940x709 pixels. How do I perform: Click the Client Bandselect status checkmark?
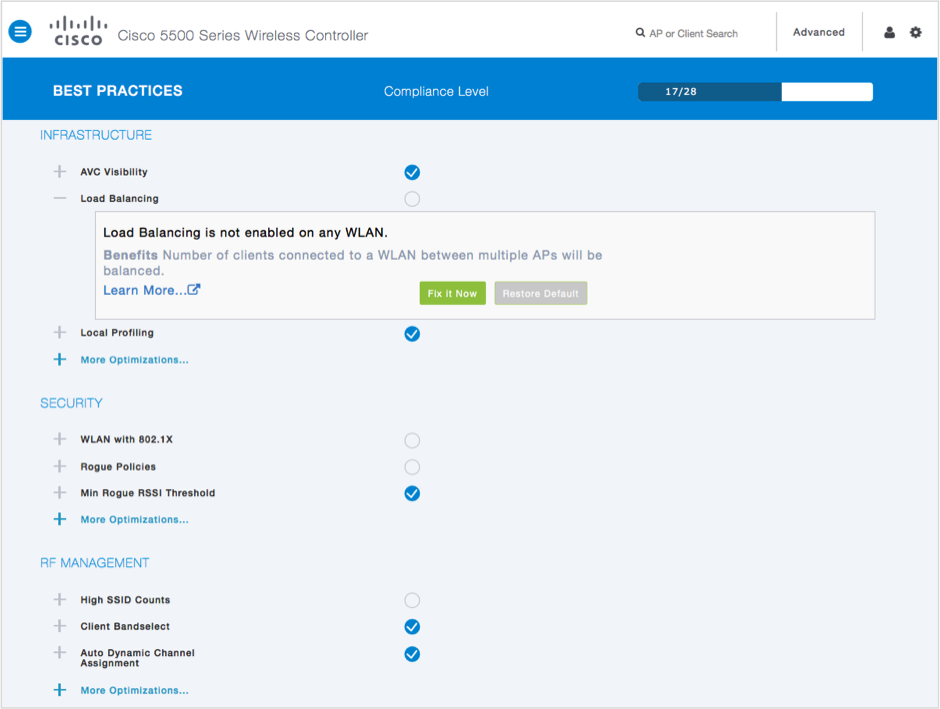(412, 627)
